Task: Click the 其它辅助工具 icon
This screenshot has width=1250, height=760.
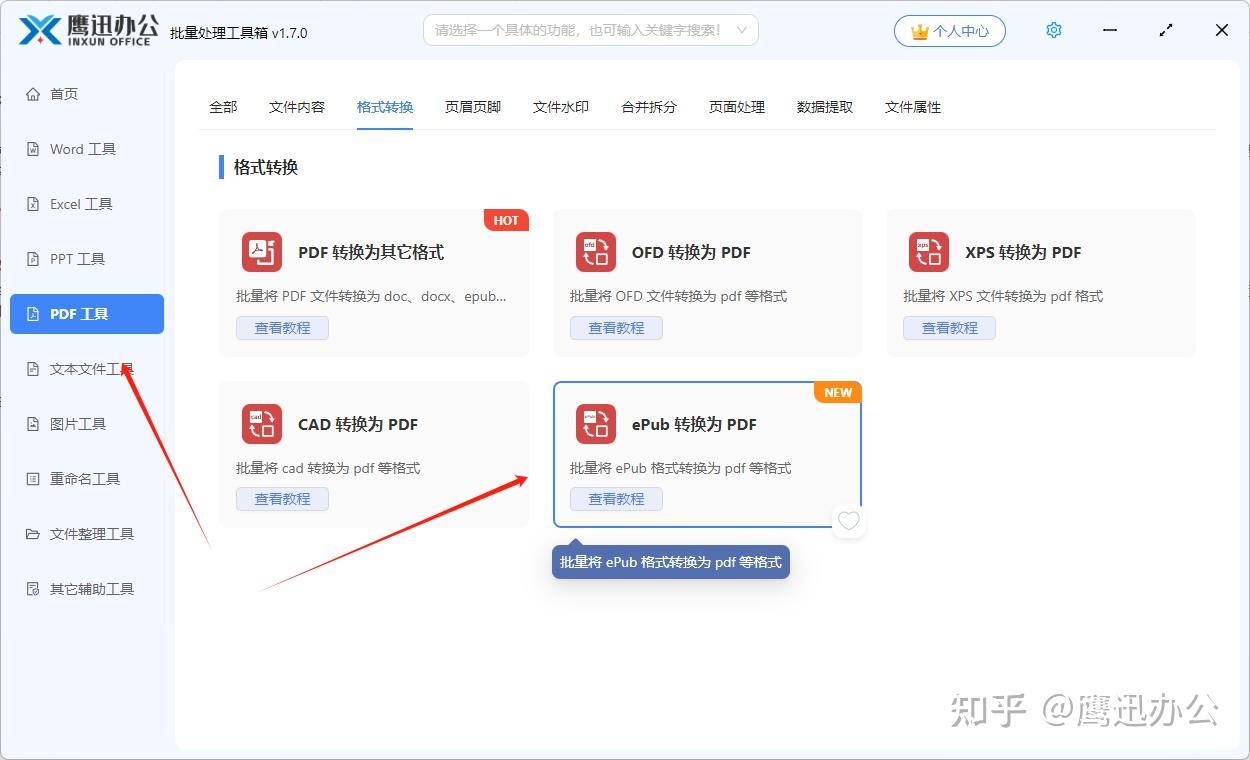Action: point(33,589)
